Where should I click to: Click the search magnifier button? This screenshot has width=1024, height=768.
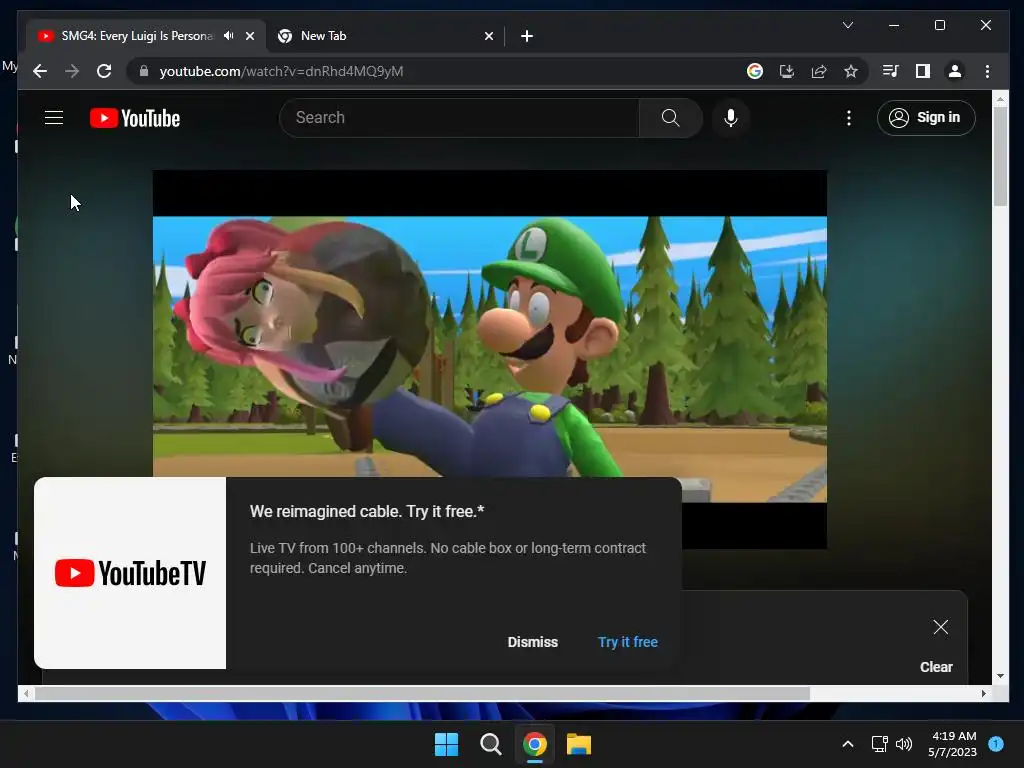[671, 118]
